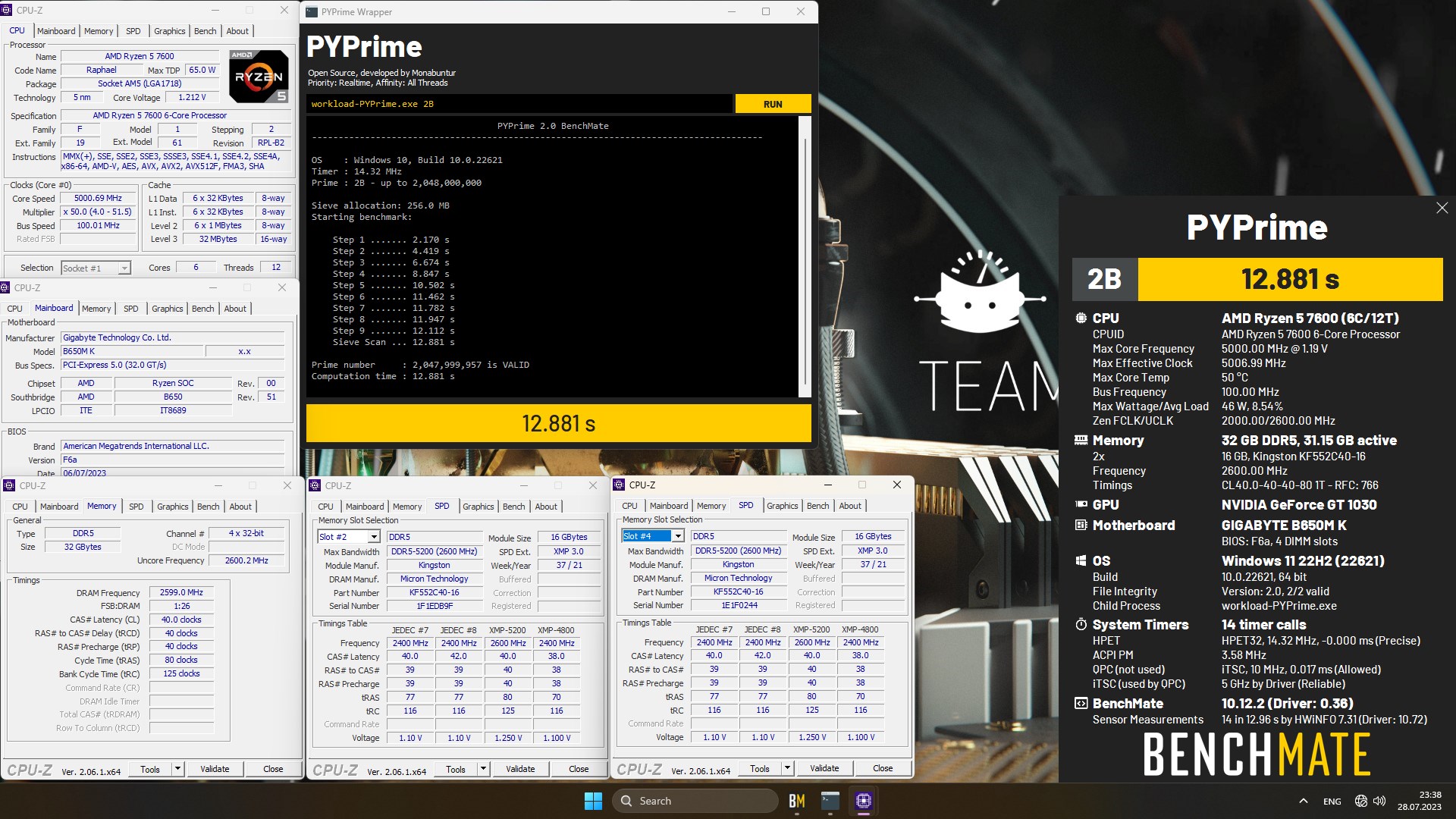
Task: Click taskbar Search box
Action: [x=695, y=801]
